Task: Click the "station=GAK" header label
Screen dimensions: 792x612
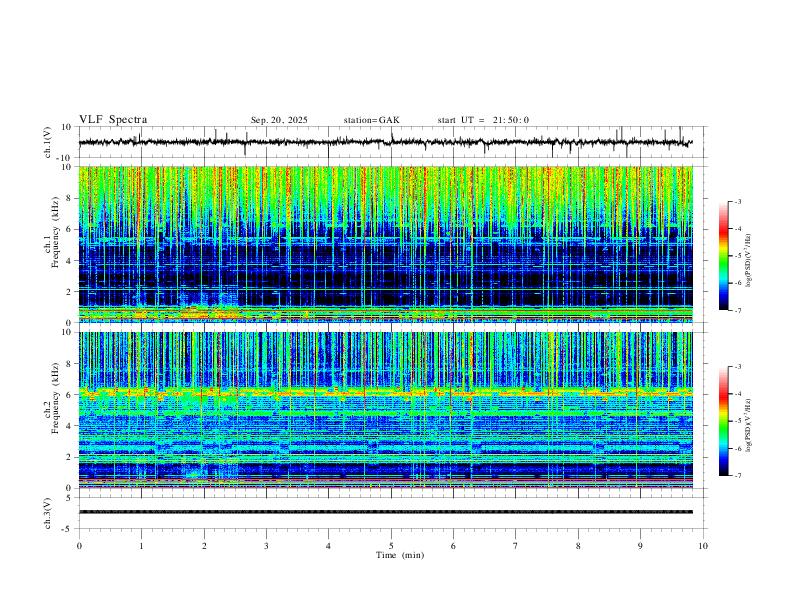Action: (371, 120)
